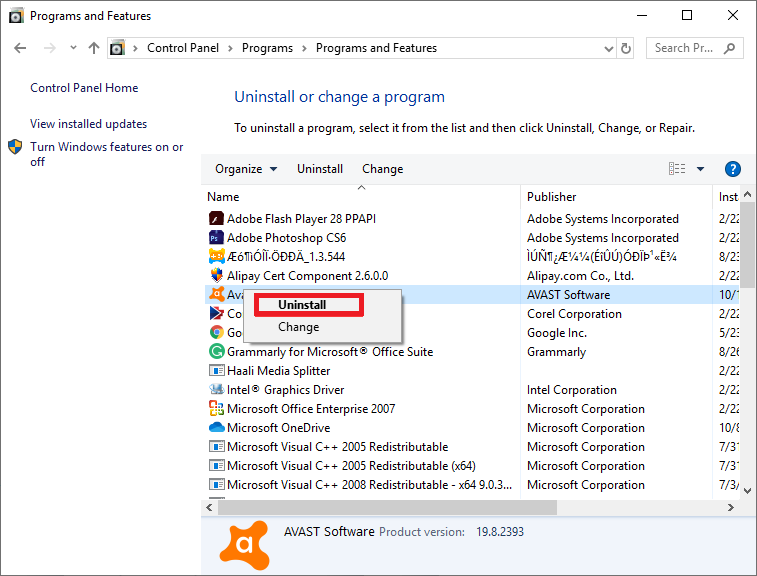757x576 pixels.
Task: Click the Adobe Flash Player 28 PPAPI icon
Action: tap(216, 219)
